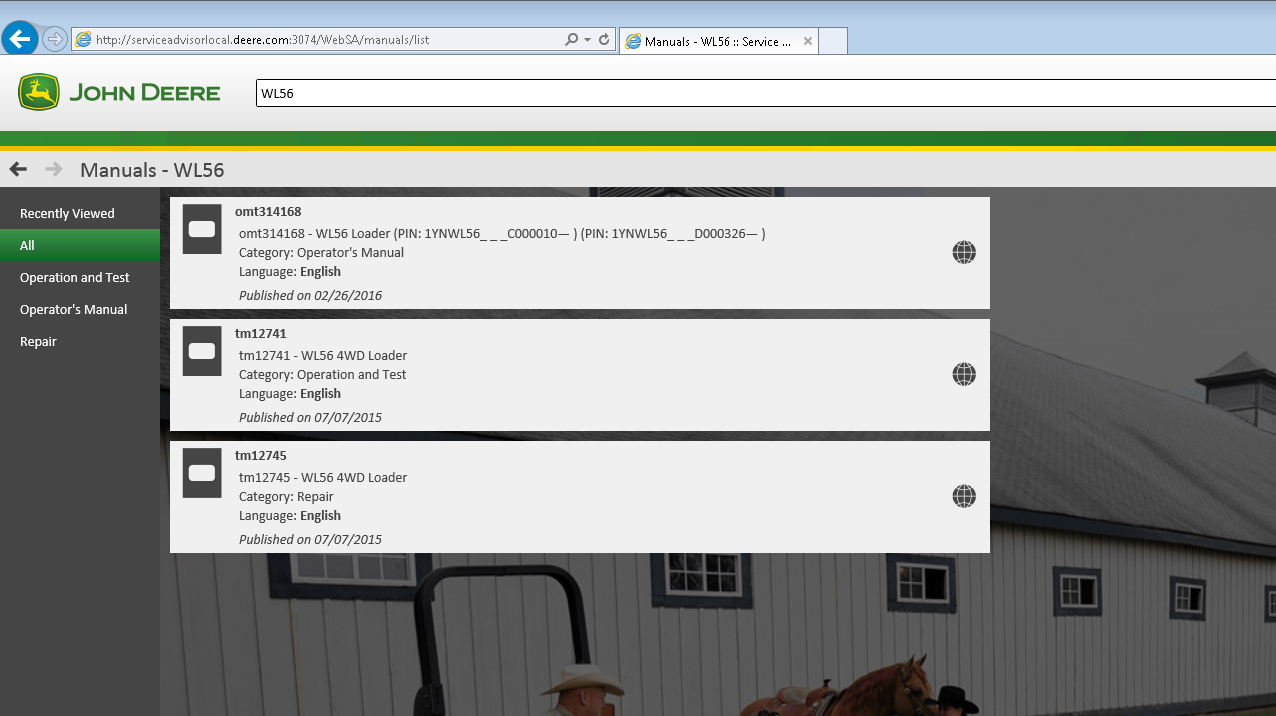Image resolution: width=1276 pixels, height=716 pixels.
Task: Click 'Language: English' in tm12741 card
Action: tap(290, 393)
